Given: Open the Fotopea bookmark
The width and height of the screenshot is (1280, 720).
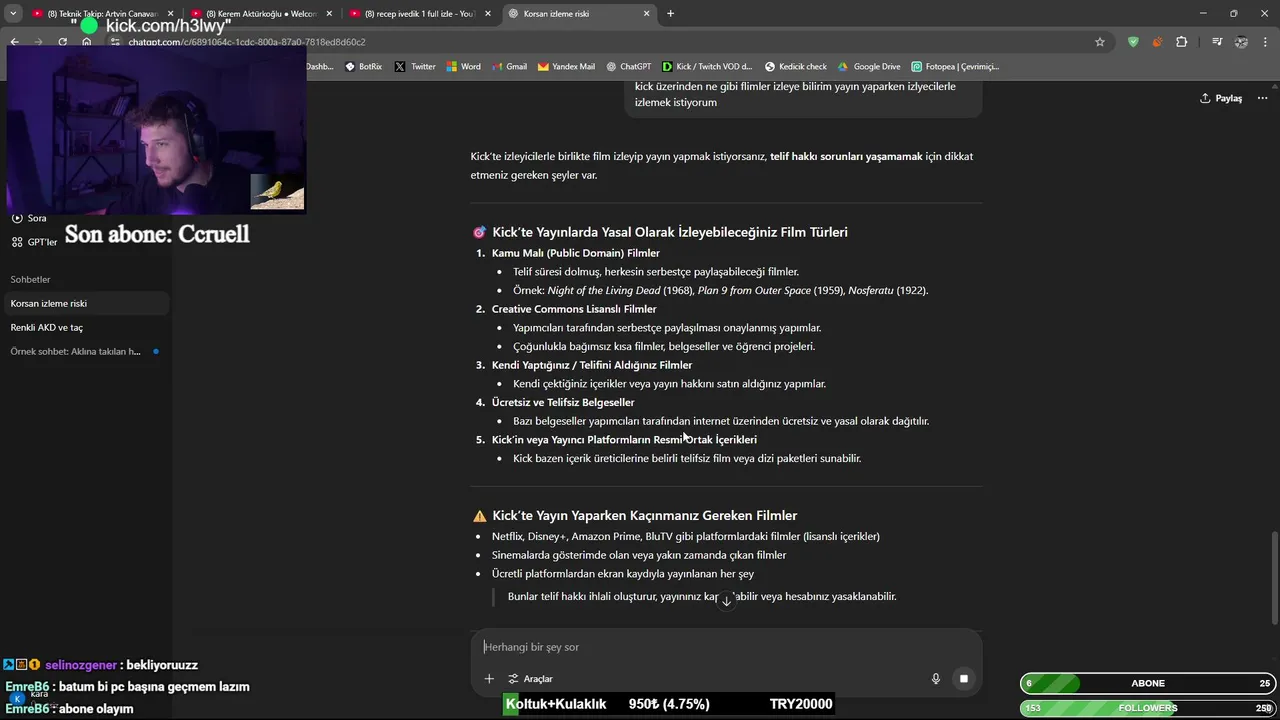Looking at the screenshot, I should (955, 67).
